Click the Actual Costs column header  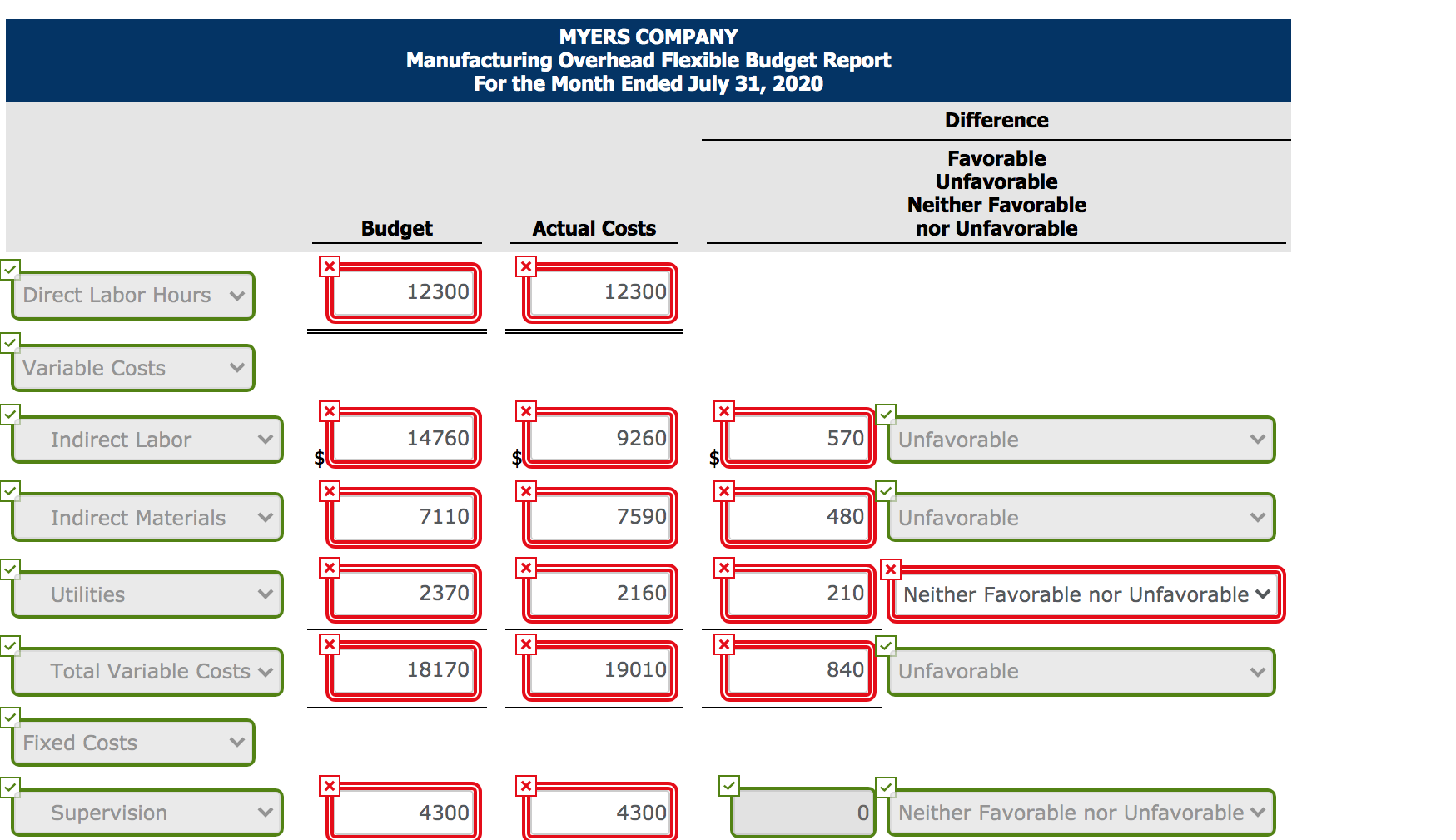pos(594,228)
